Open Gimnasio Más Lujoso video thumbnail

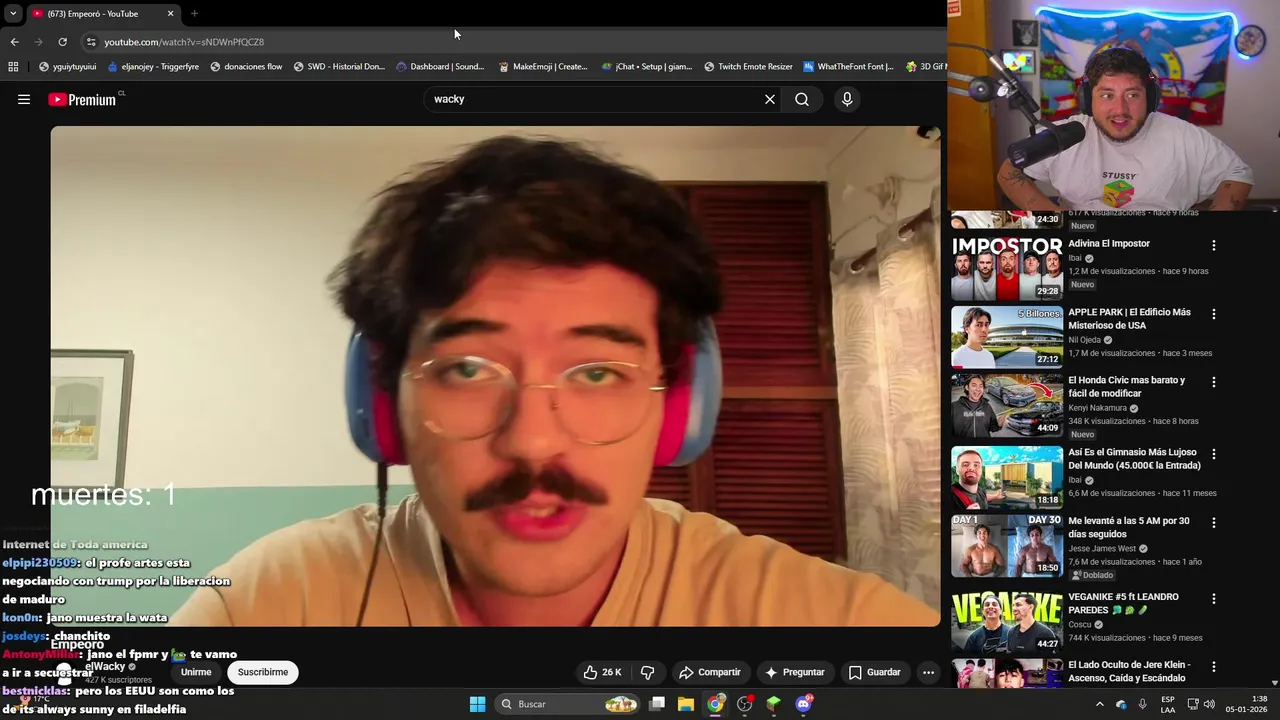click(1006, 477)
